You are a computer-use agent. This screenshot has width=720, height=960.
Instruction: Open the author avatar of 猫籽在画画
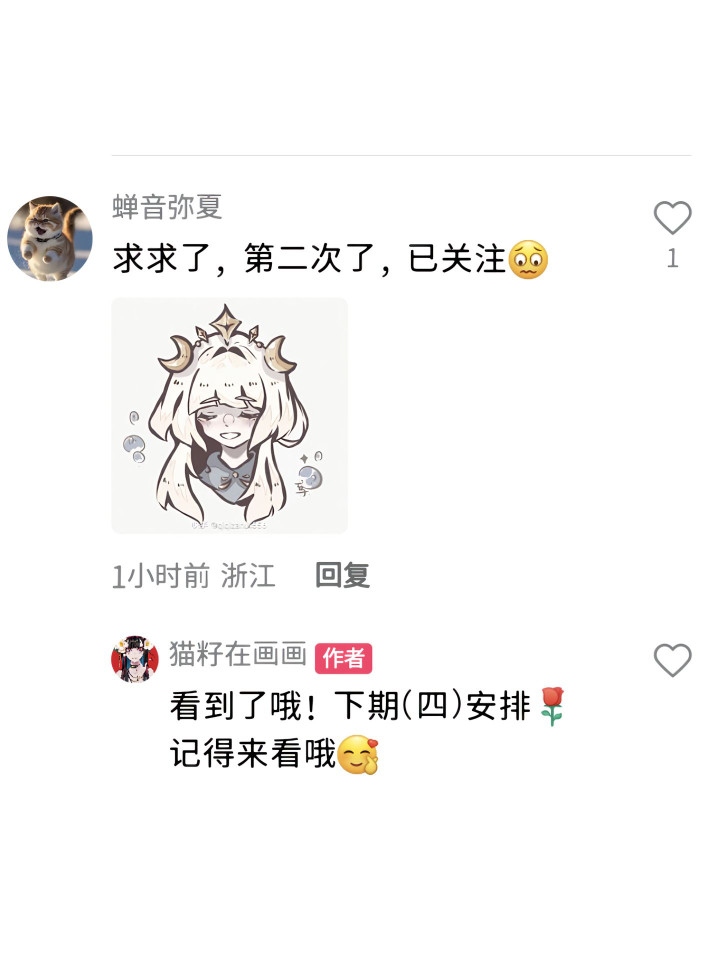point(135,659)
